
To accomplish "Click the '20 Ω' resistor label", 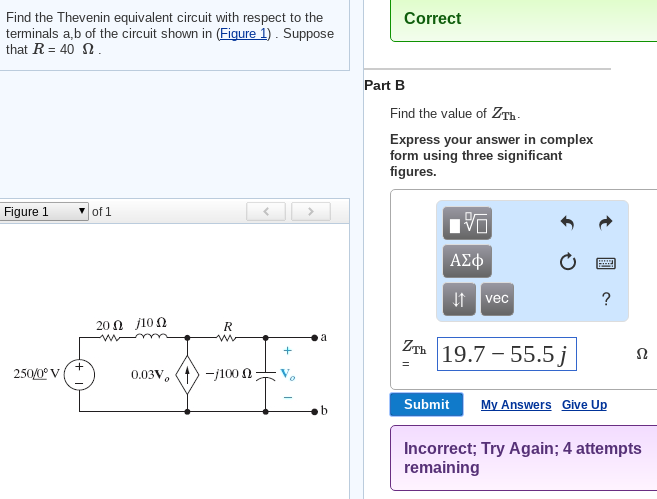I will (109, 326).
